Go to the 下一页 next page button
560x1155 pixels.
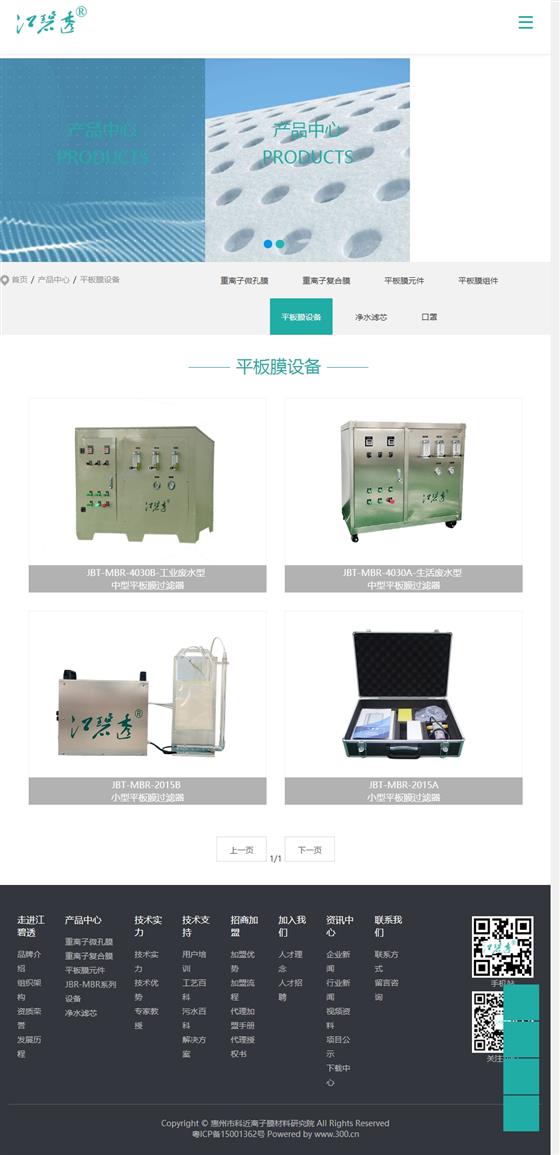309,849
